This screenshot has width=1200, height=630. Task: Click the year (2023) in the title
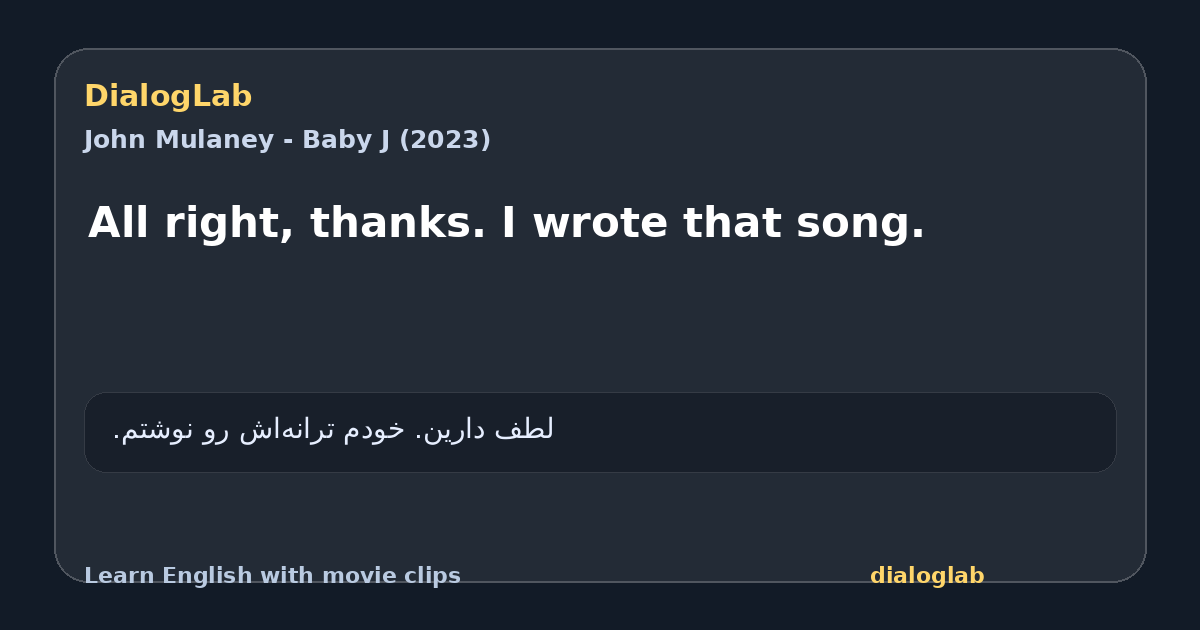pos(445,140)
